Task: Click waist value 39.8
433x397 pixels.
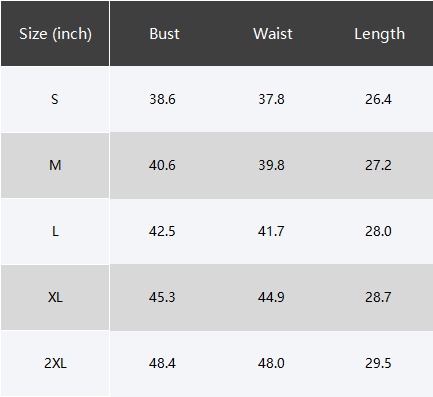Action: [271, 165]
